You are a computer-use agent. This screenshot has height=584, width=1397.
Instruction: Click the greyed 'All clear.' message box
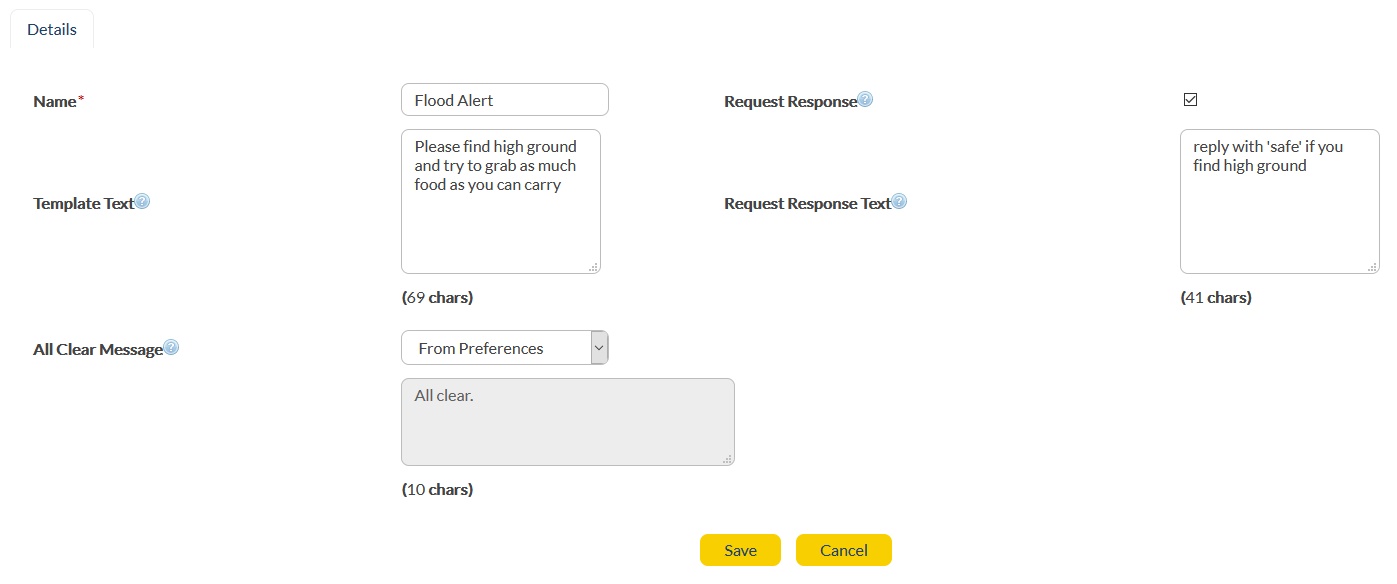click(567, 422)
